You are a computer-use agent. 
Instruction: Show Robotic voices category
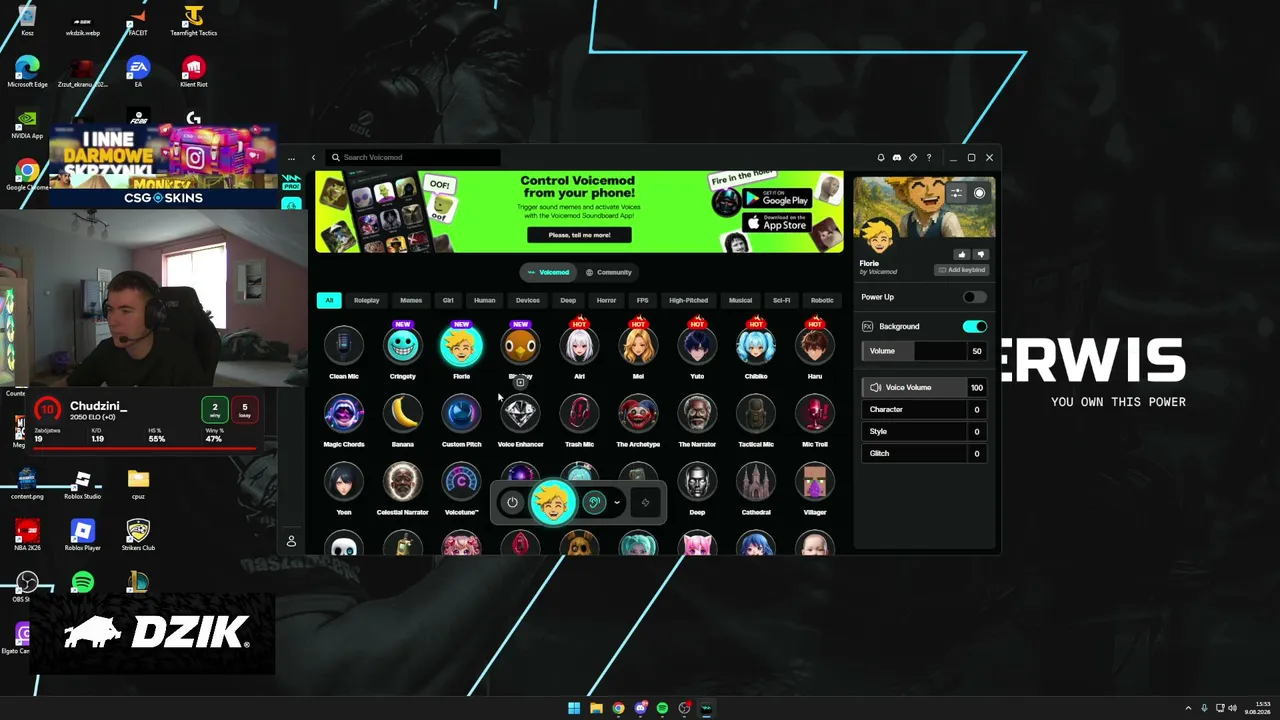(822, 300)
